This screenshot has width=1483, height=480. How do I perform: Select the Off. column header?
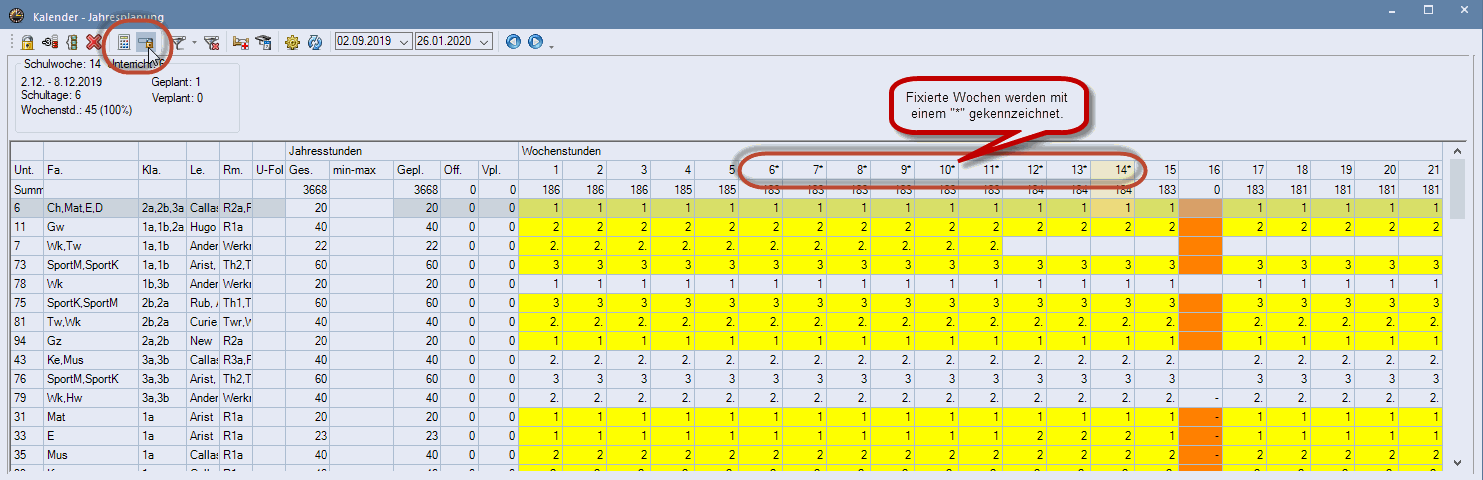click(x=458, y=169)
